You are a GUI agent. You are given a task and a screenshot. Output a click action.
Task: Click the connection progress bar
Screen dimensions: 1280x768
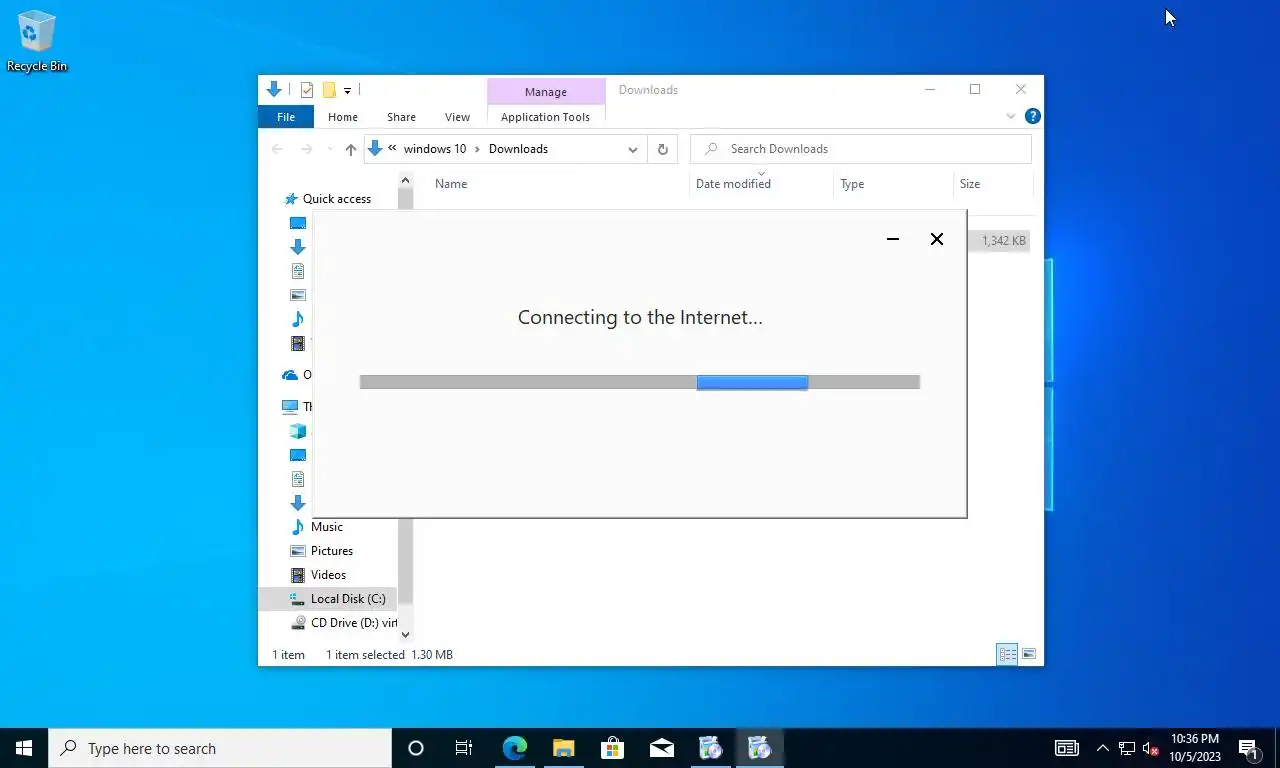point(640,382)
